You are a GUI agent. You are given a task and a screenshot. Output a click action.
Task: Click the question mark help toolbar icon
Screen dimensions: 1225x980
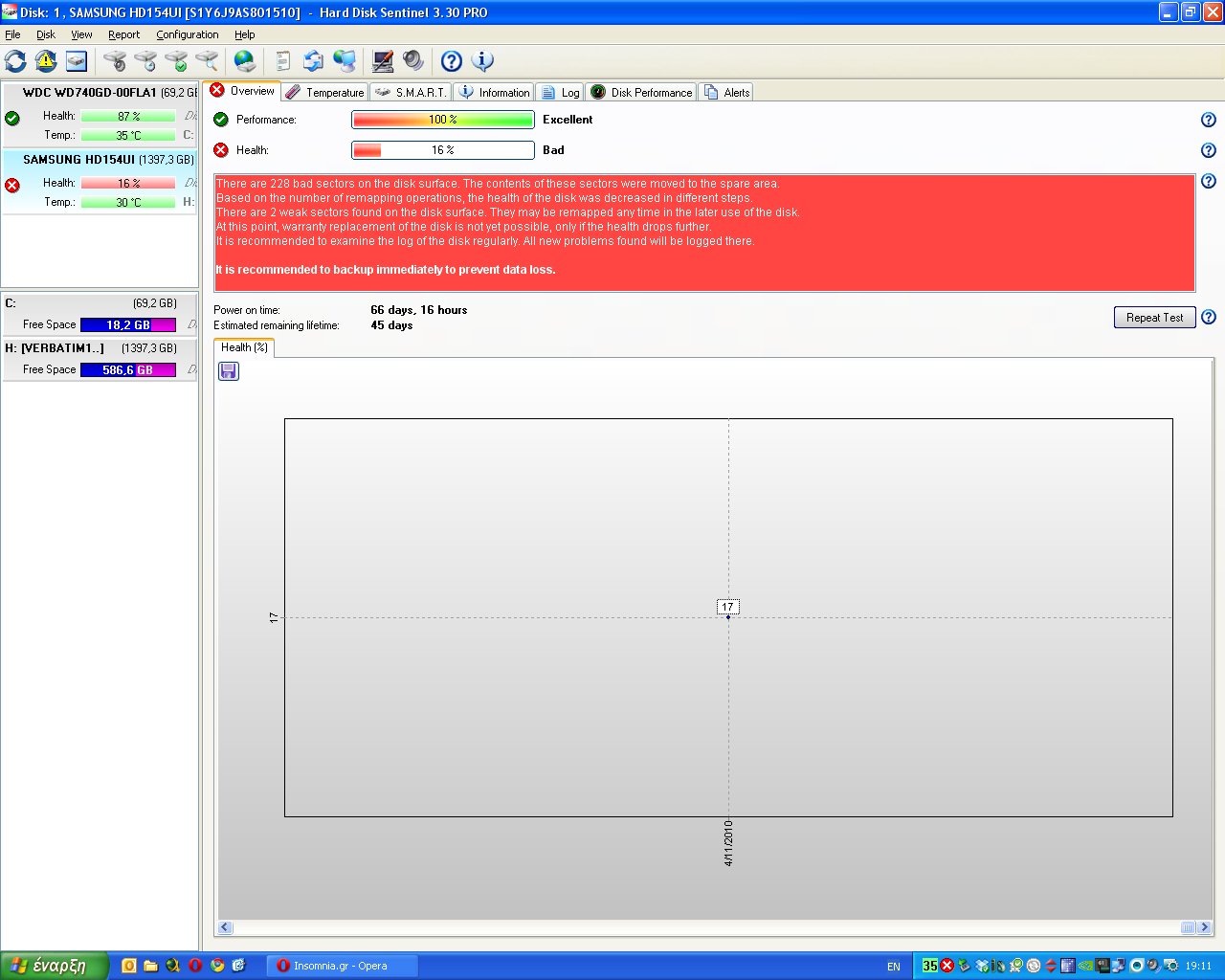(452, 61)
